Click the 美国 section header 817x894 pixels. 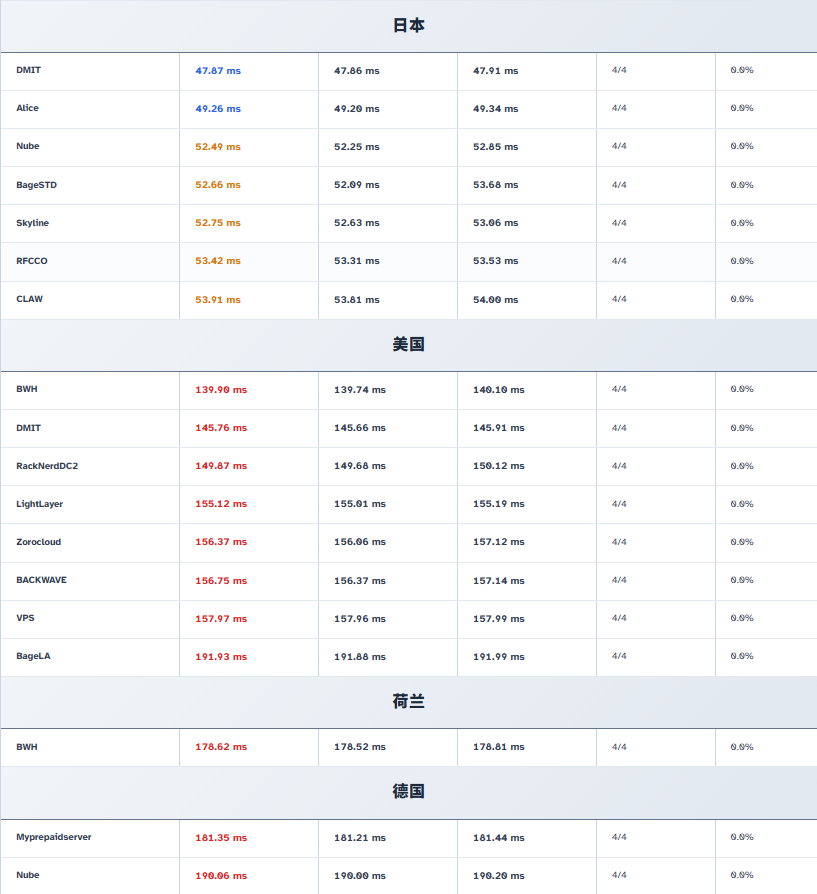[408, 344]
